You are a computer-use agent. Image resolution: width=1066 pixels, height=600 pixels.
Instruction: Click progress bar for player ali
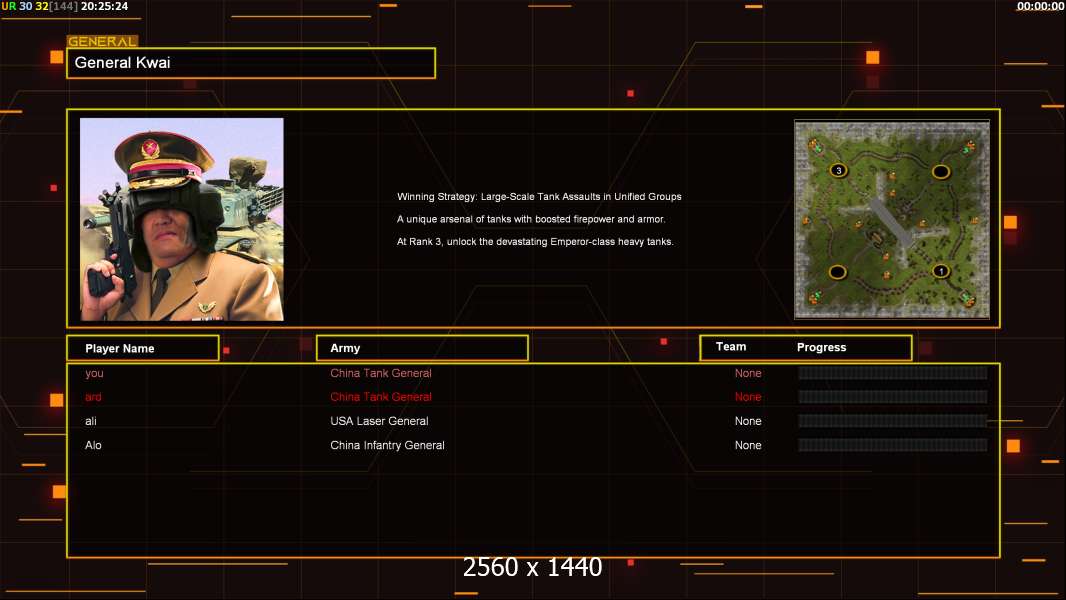pos(893,421)
